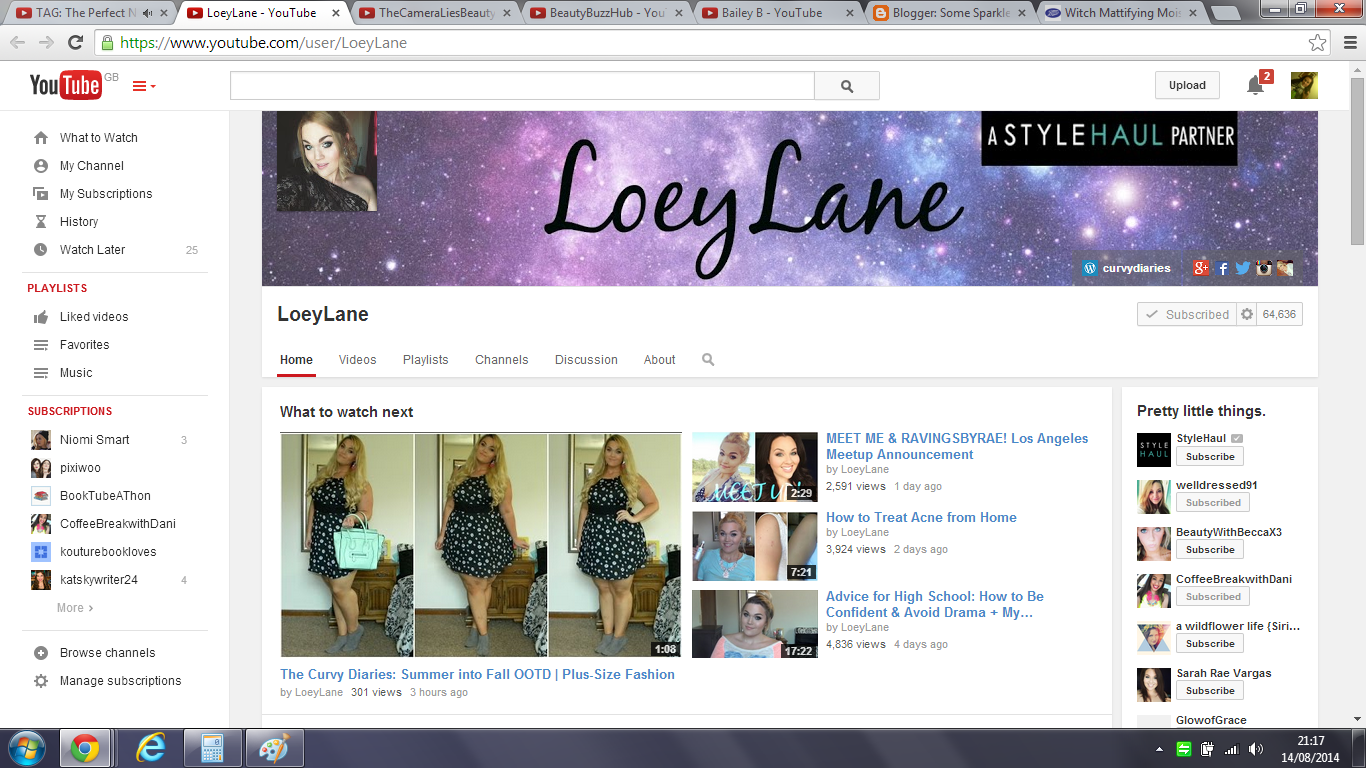Open Niomi Smart subscription
Screen dimensions: 1366x768
click(x=94, y=440)
